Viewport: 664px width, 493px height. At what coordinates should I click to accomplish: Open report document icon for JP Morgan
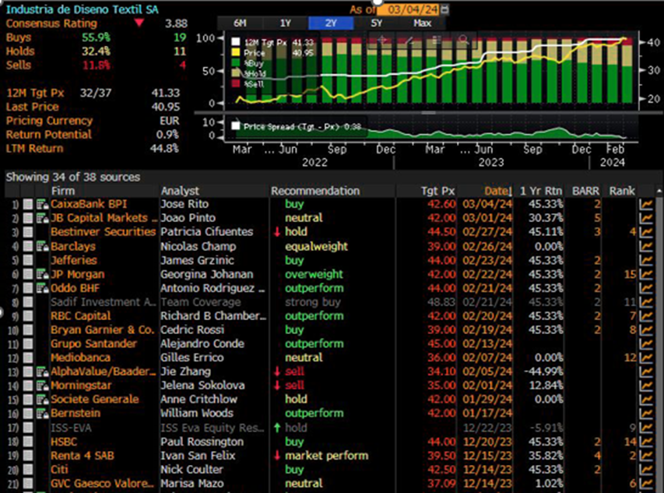click(42, 274)
